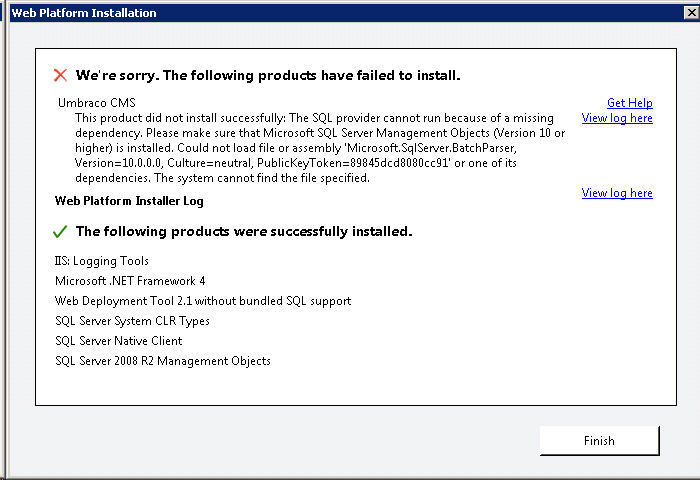
Task: Click the green checkmark success icon
Action: [60, 231]
